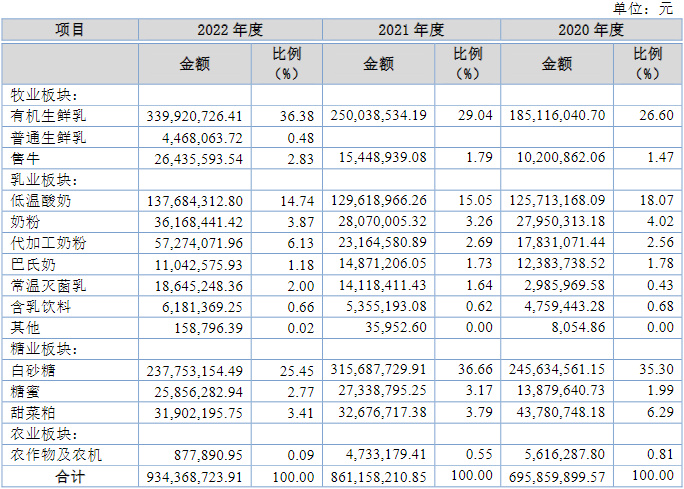Click value 129,618,966.26

(379, 200)
